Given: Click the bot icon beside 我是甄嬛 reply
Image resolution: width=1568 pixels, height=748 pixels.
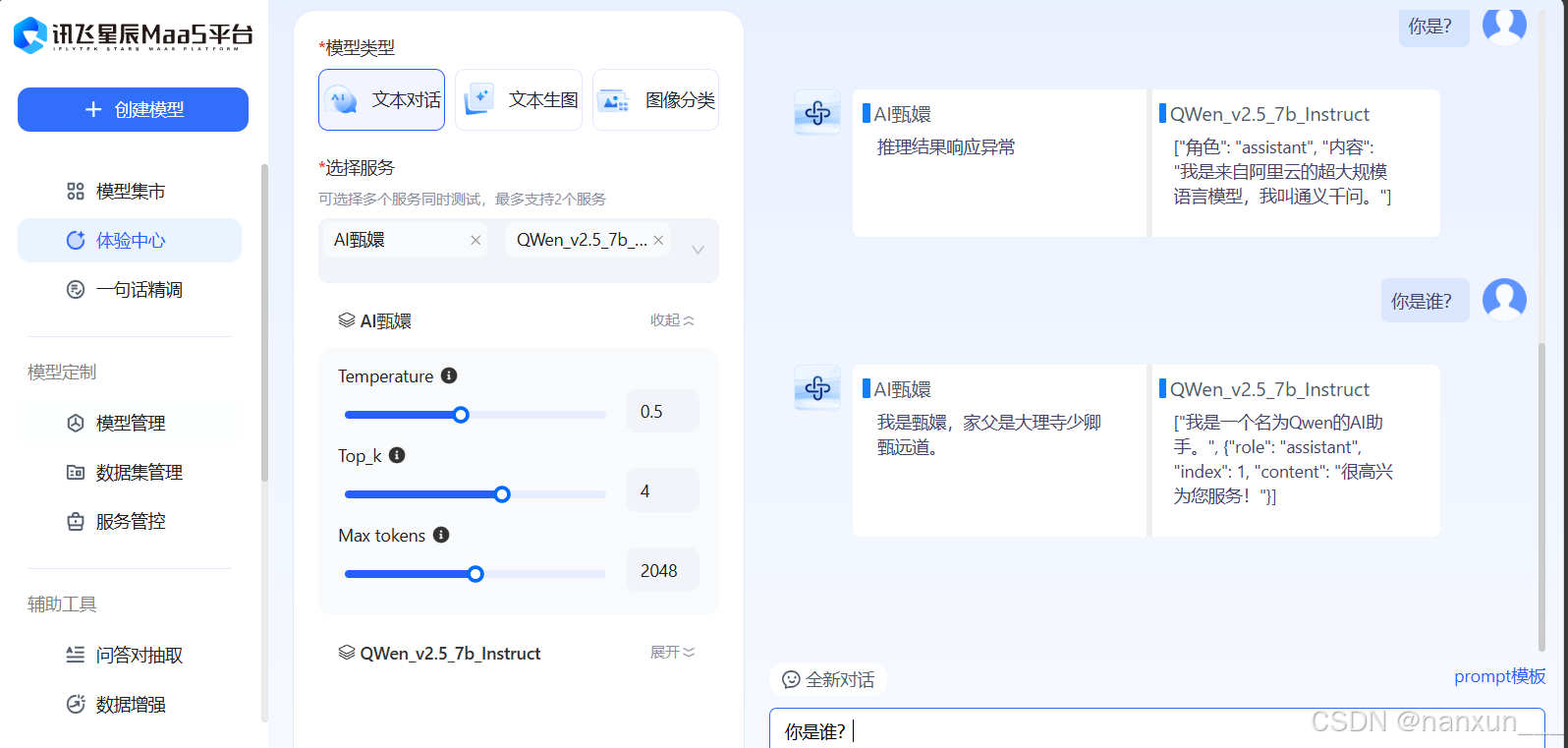Looking at the screenshot, I should tap(817, 387).
